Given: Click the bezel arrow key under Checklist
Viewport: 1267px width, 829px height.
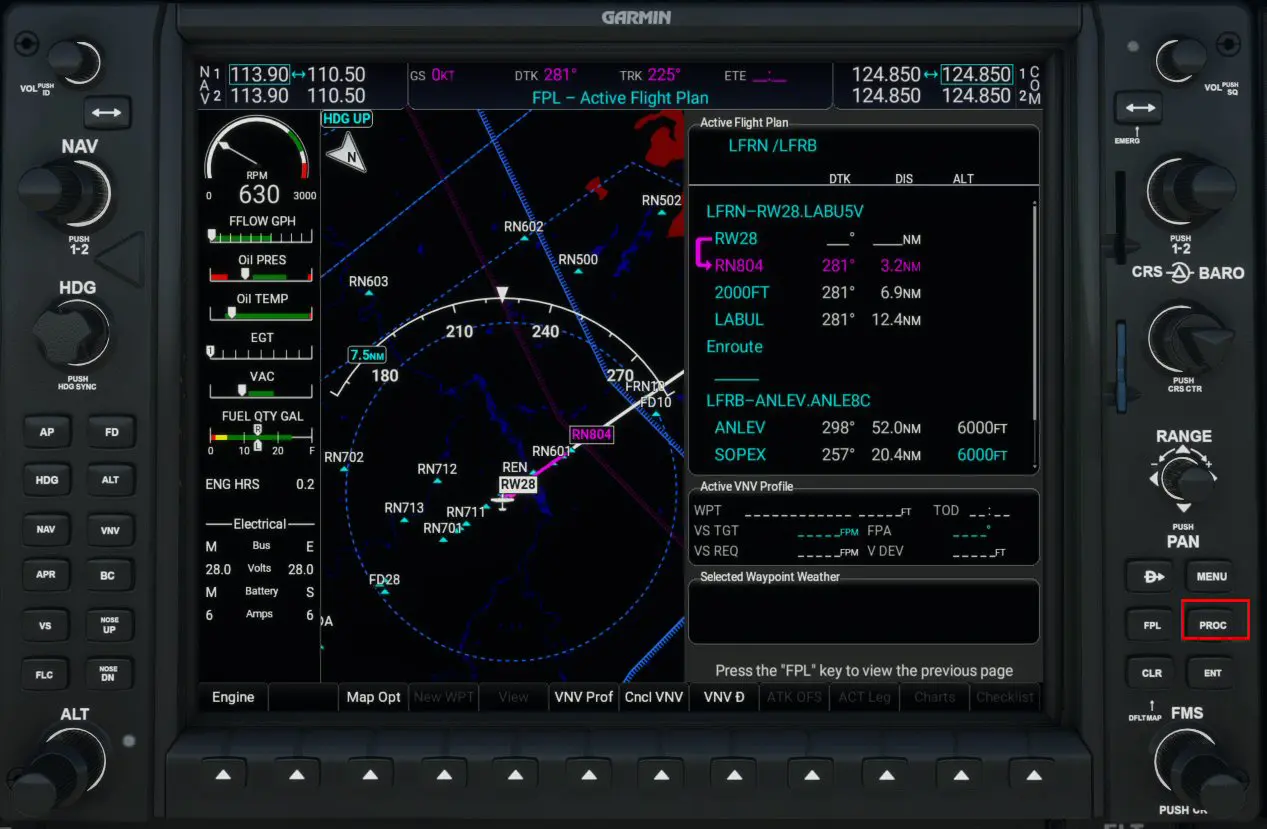Looking at the screenshot, I should tap(1033, 775).
